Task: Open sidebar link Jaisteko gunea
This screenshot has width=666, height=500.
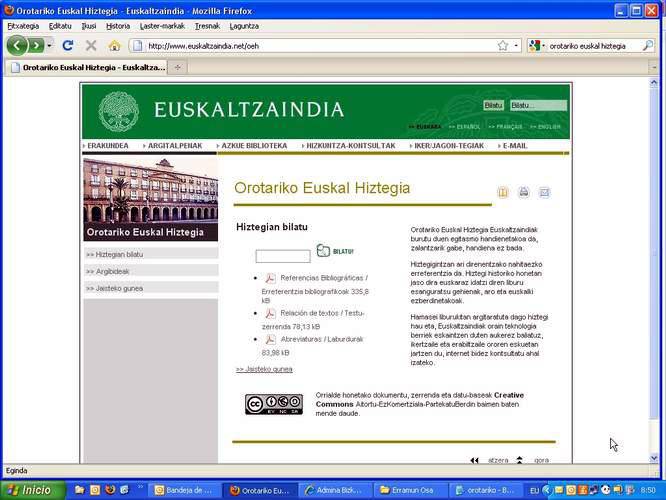Action: pyautogui.click(x=151, y=288)
